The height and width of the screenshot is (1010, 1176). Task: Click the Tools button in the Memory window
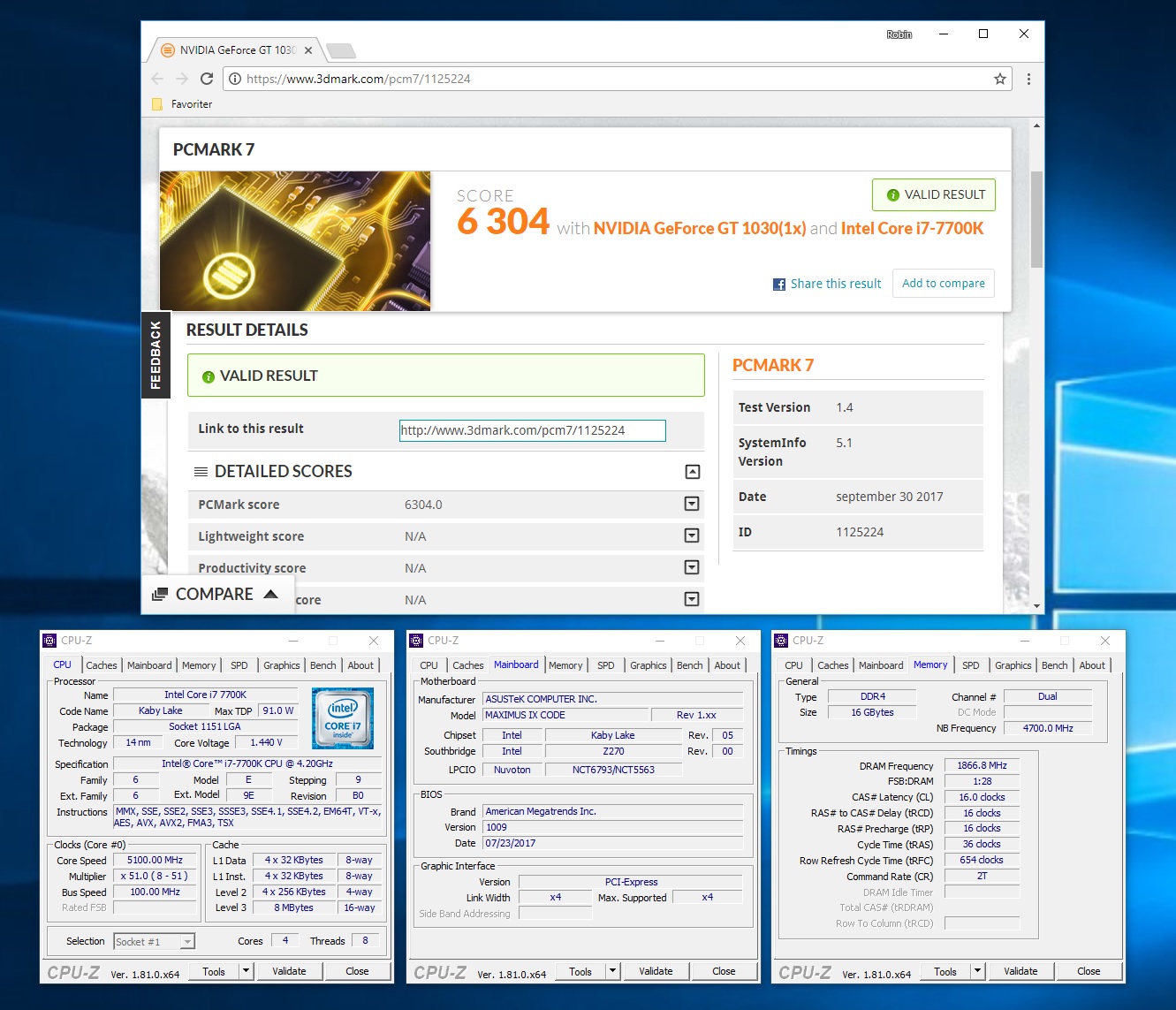tap(945, 971)
